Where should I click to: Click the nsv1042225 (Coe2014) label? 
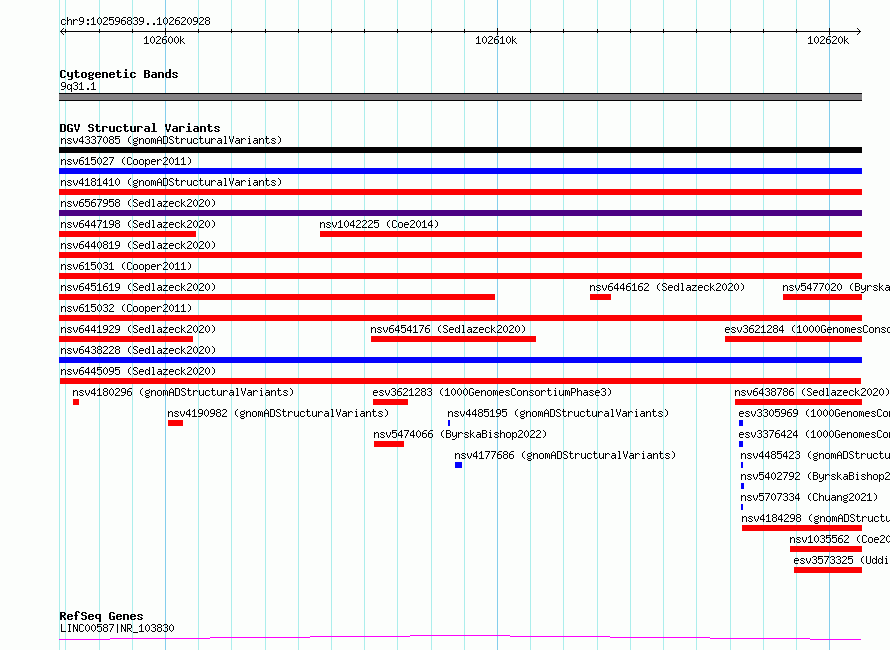(379, 224)
